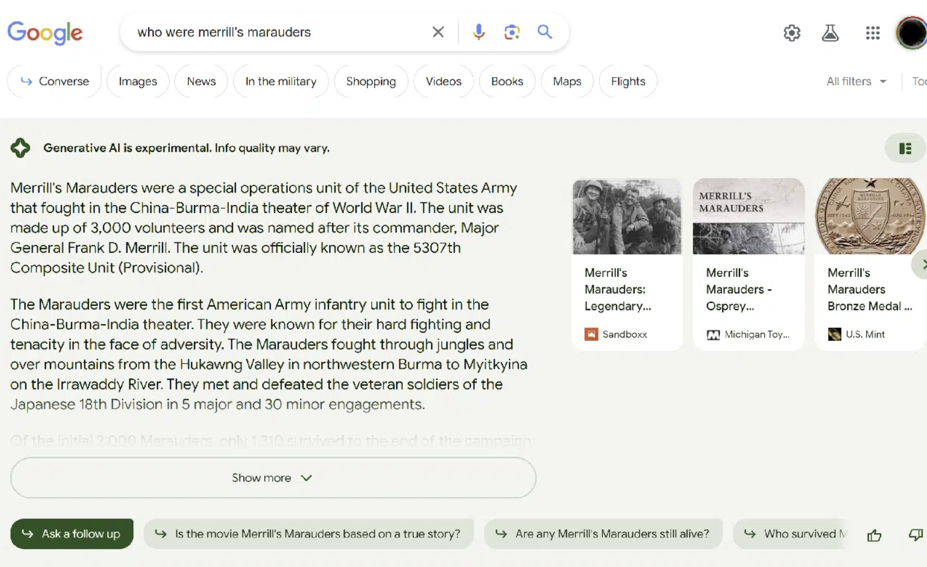Click the paragraph starting 'The Marauders were the first'
Image resolution: width=927 pixels, height=567 pixels.
point(268,354)
